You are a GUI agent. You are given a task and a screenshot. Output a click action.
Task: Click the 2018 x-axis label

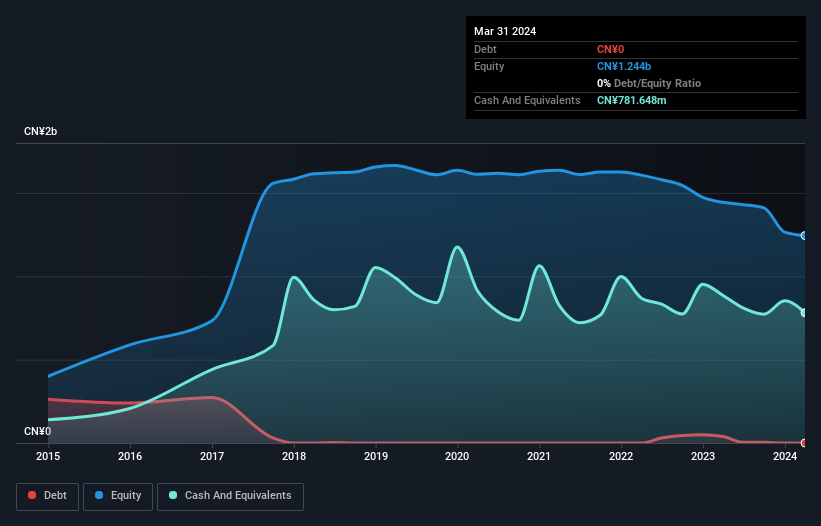pos(294,456)
